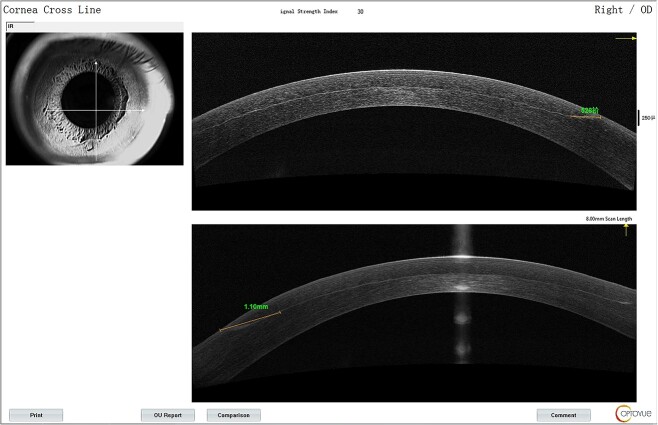658x425 pixels.
Task: Open the OU Report
Action: tap(168, 415)
